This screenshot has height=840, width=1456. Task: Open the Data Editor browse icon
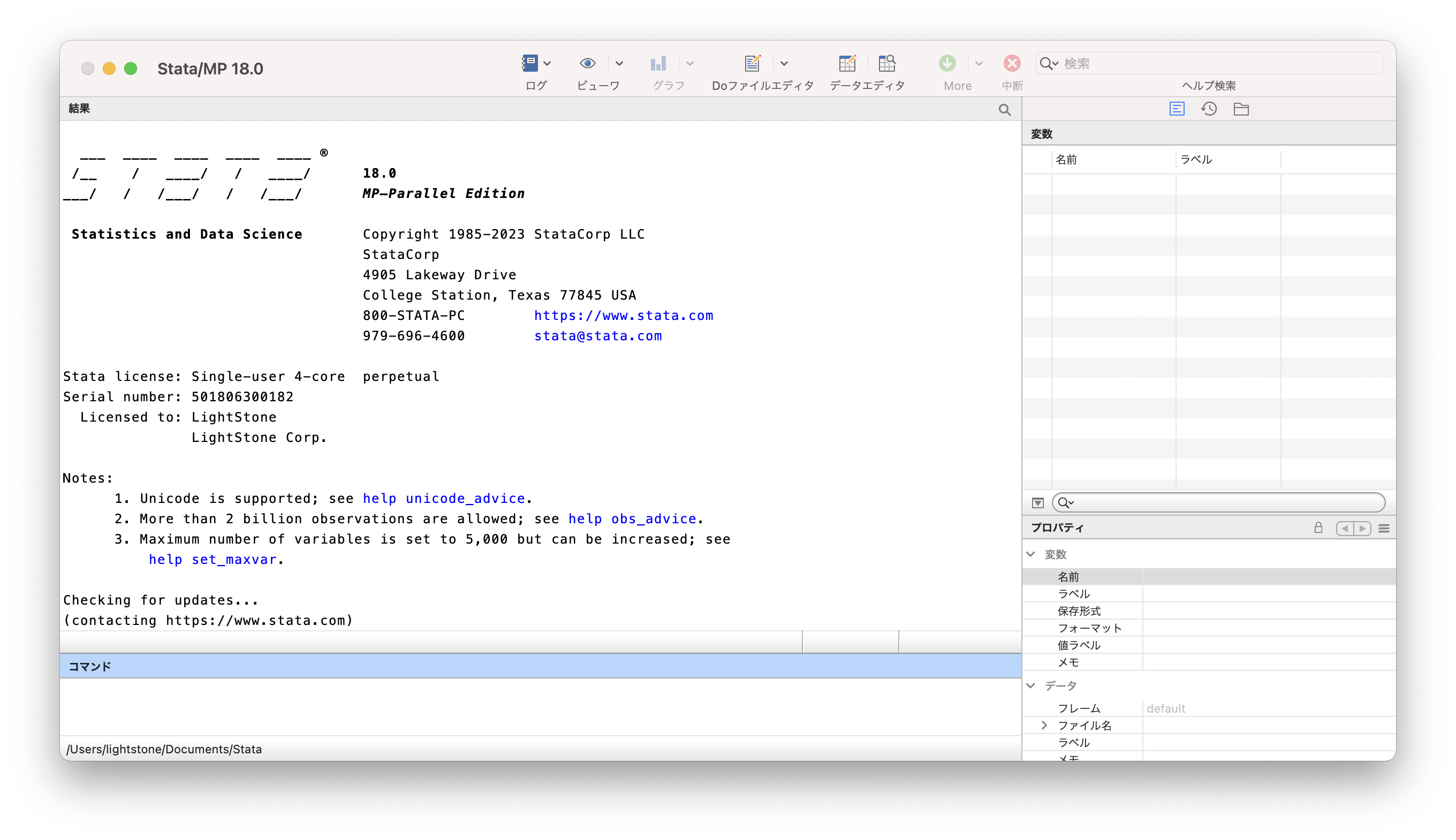pyautogui.click(x=887, y=63)
